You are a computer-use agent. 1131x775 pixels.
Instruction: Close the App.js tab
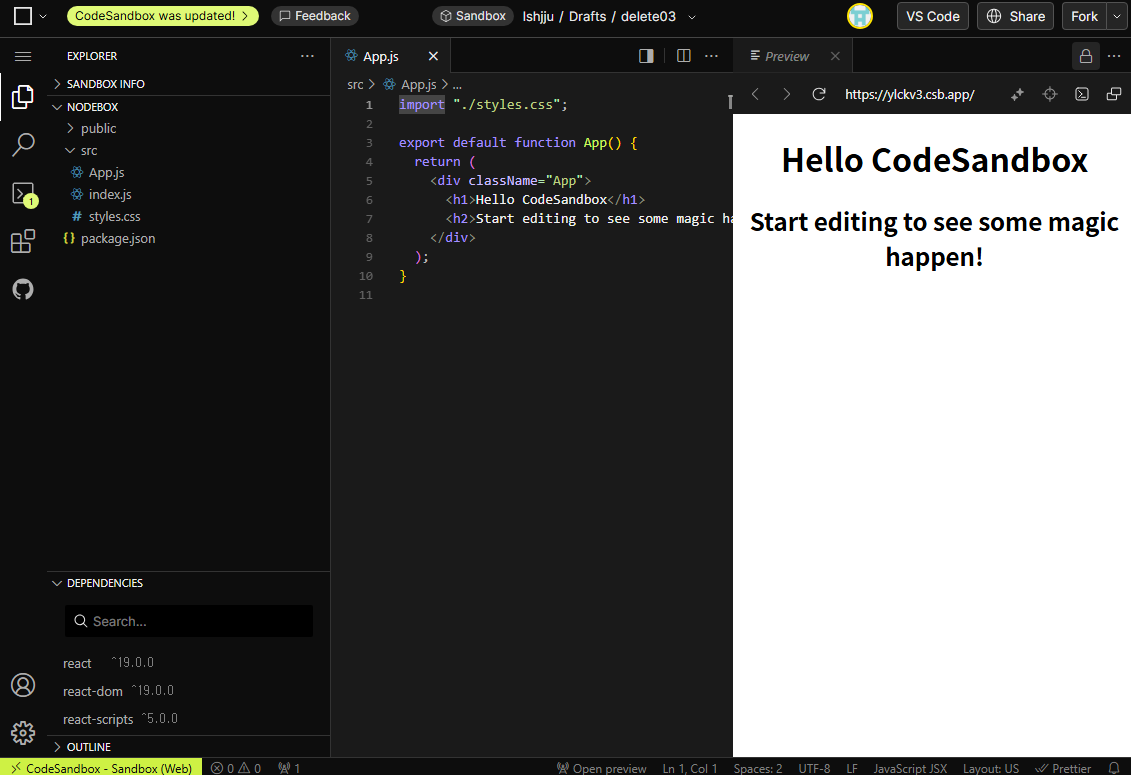tap(433, 56)
